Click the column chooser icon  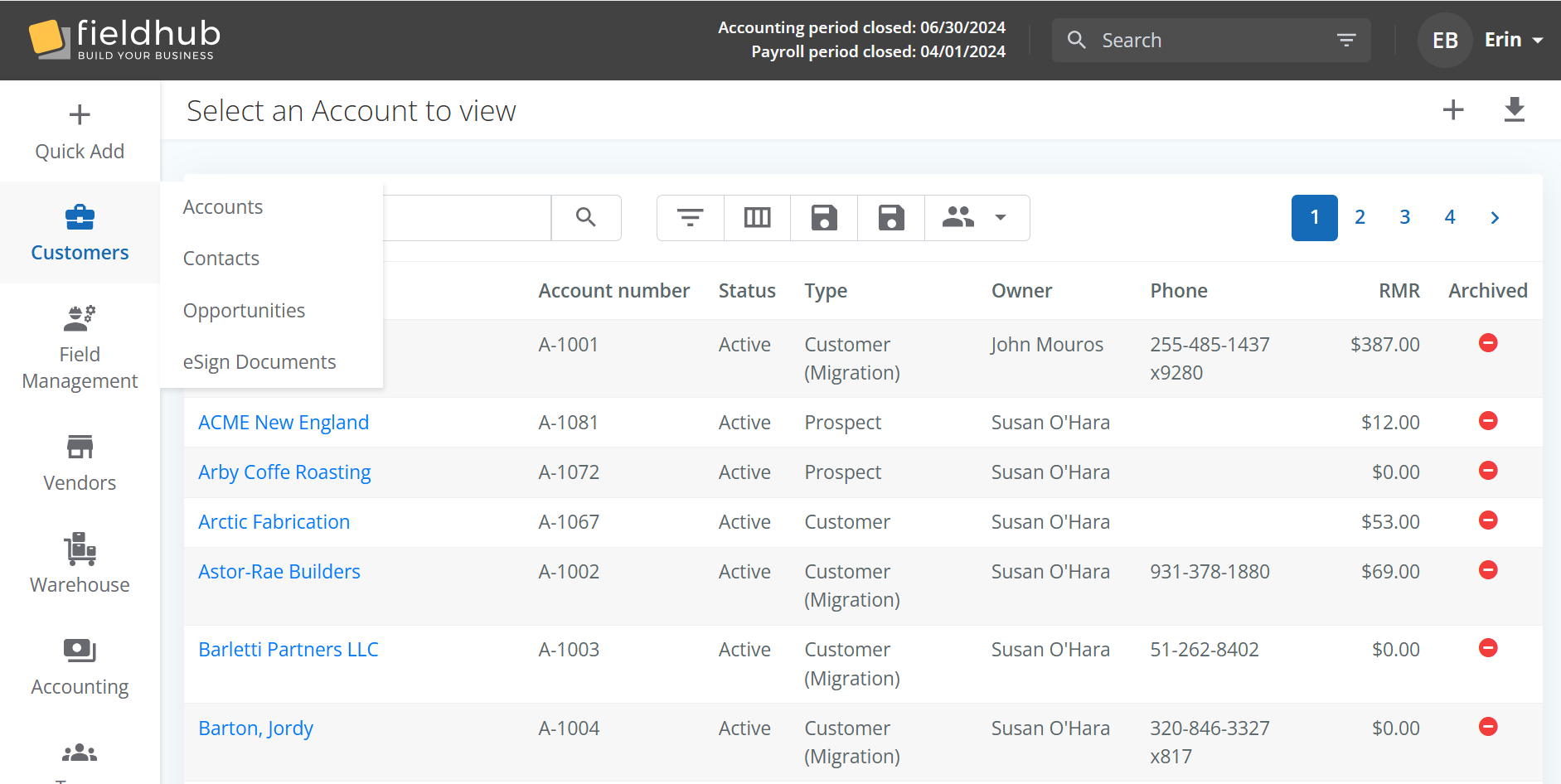point(757,218)
